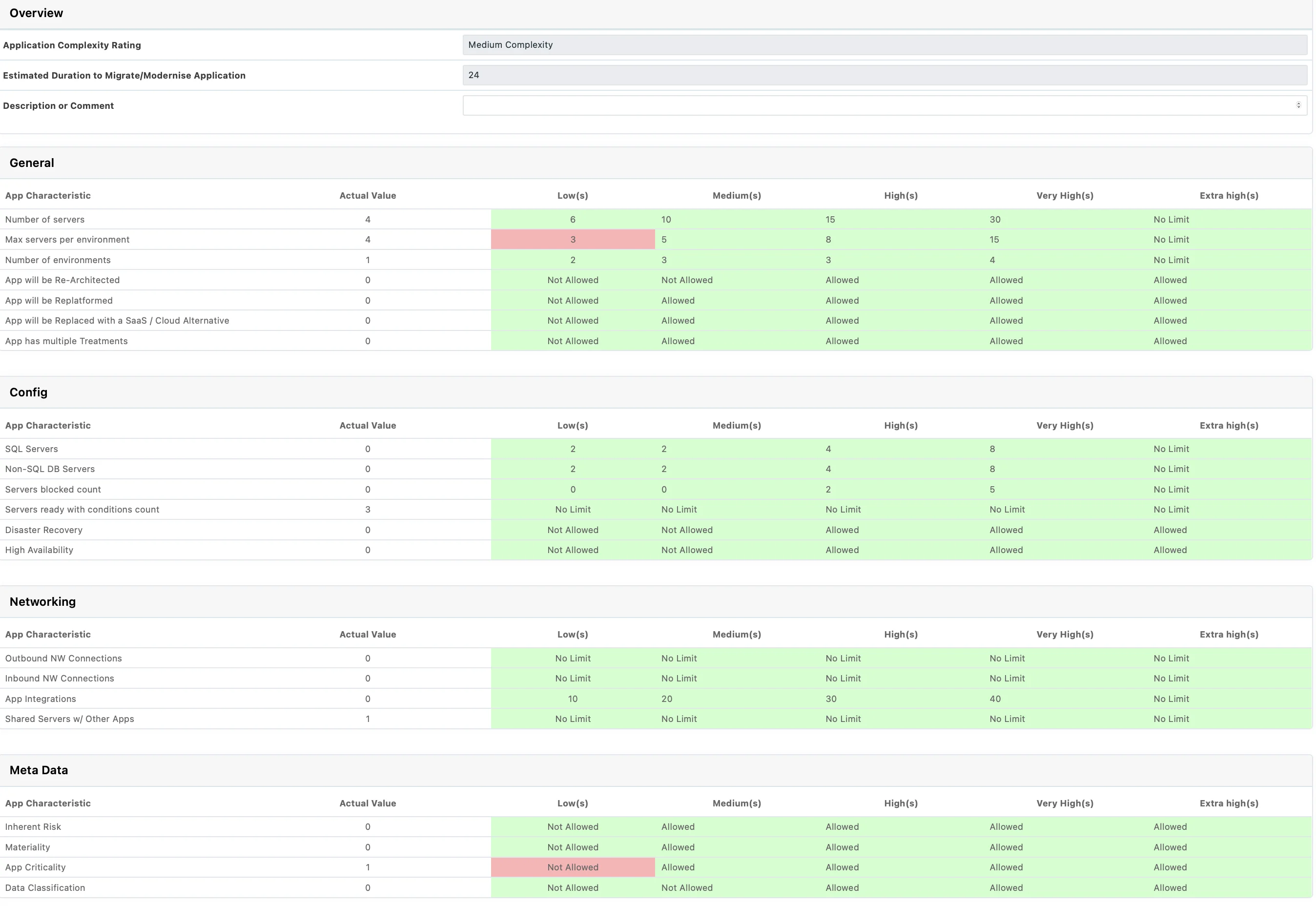Click the 'Data Classification' row label

click(x=45, y=888)
